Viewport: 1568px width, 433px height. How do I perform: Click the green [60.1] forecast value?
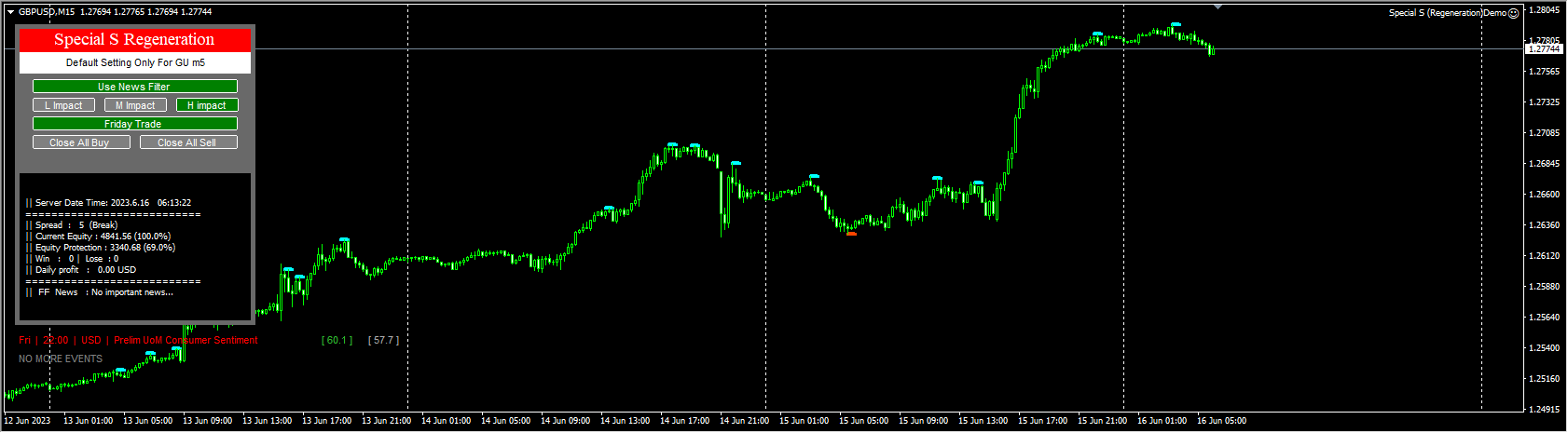[337, 341]
